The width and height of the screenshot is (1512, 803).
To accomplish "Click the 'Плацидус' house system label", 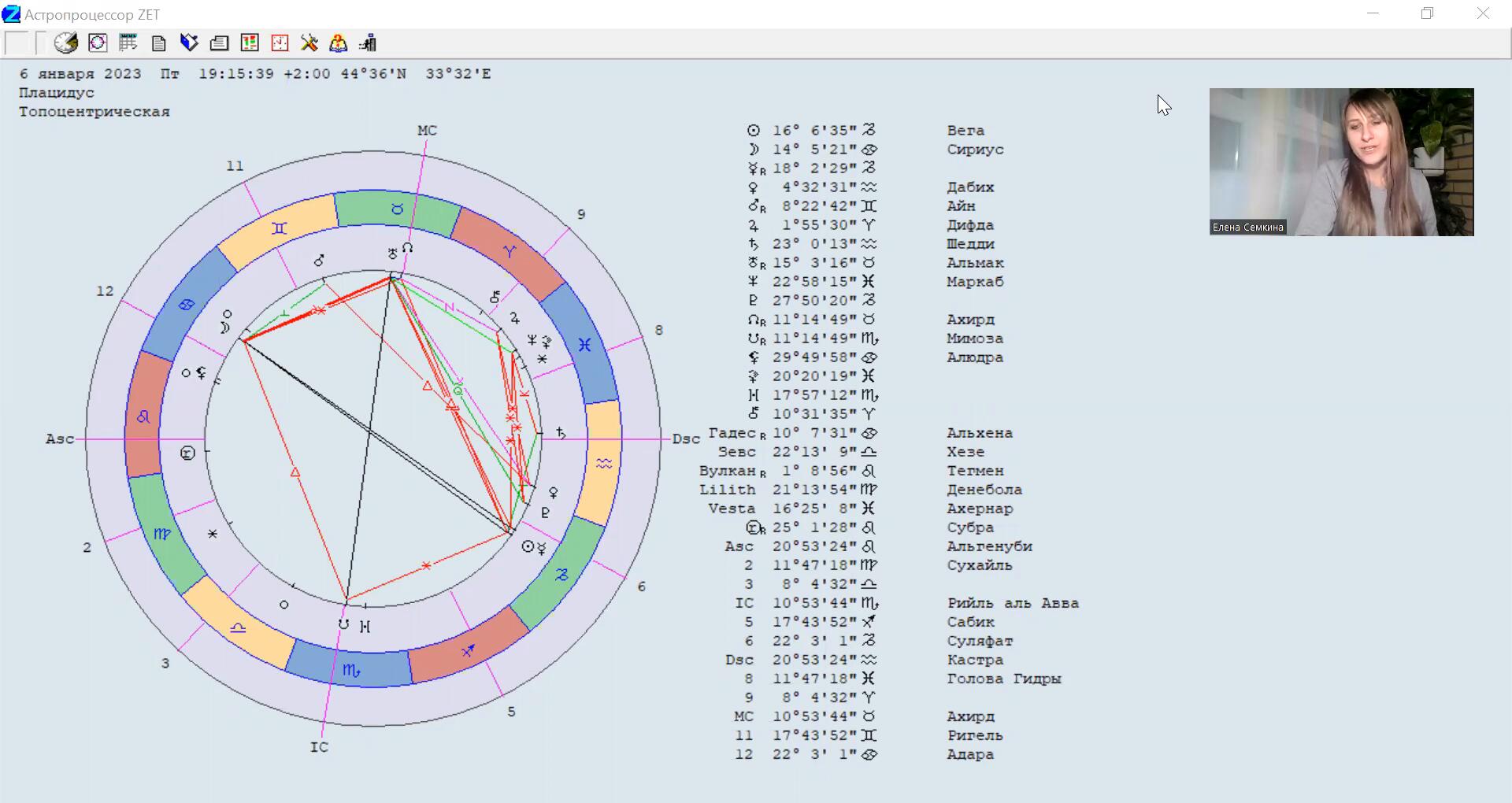I will (x=57, y=93).
